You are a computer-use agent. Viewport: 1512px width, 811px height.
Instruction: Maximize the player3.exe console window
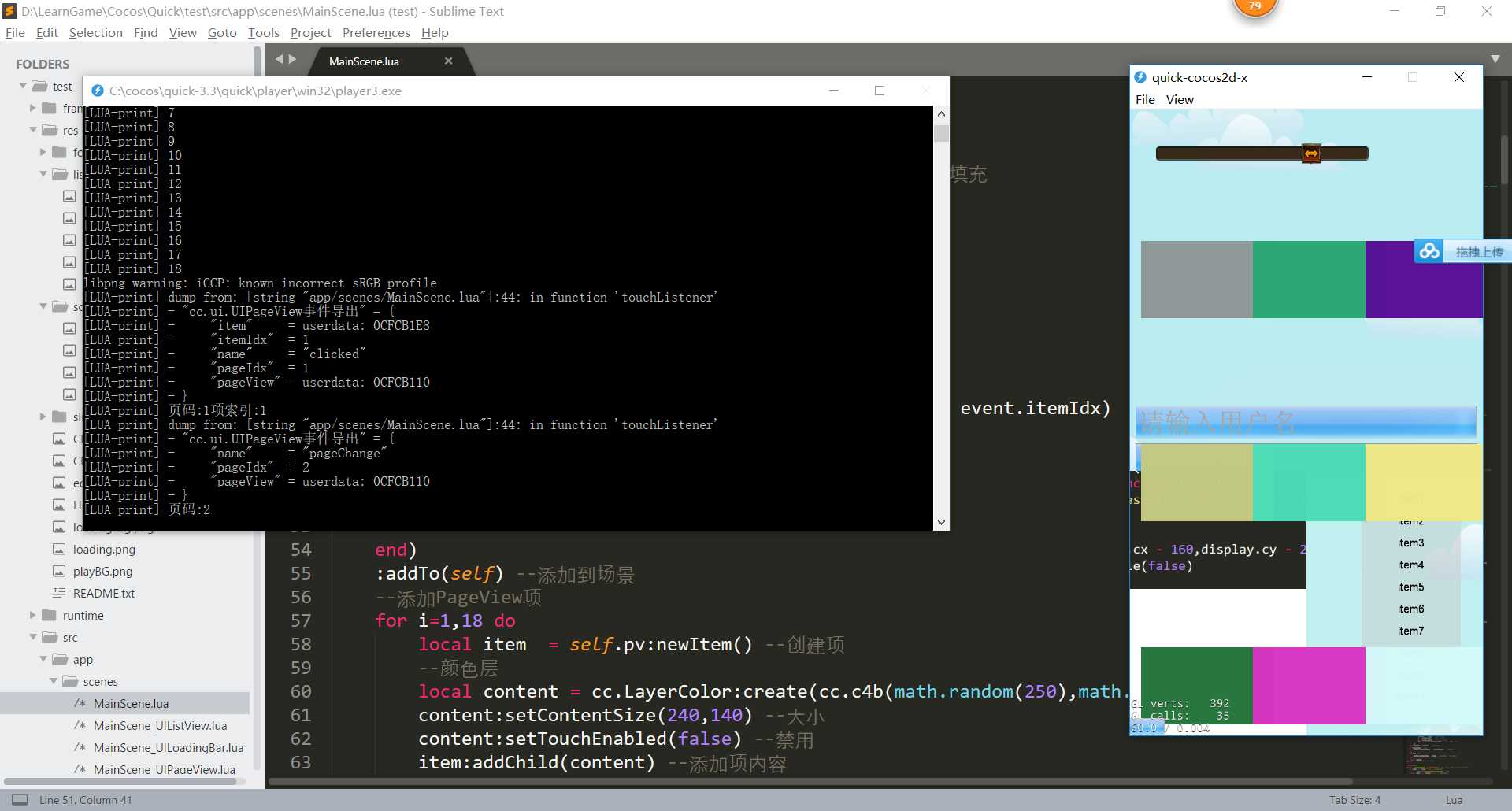pyautogui.click(x=880, y=91)
